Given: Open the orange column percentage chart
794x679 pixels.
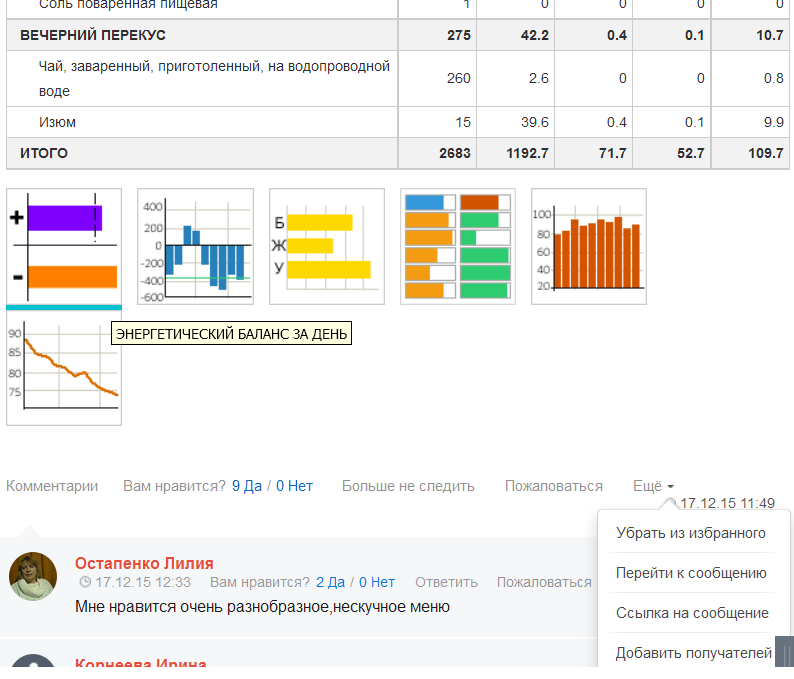Looking at the screenshot, I should 588,246.
